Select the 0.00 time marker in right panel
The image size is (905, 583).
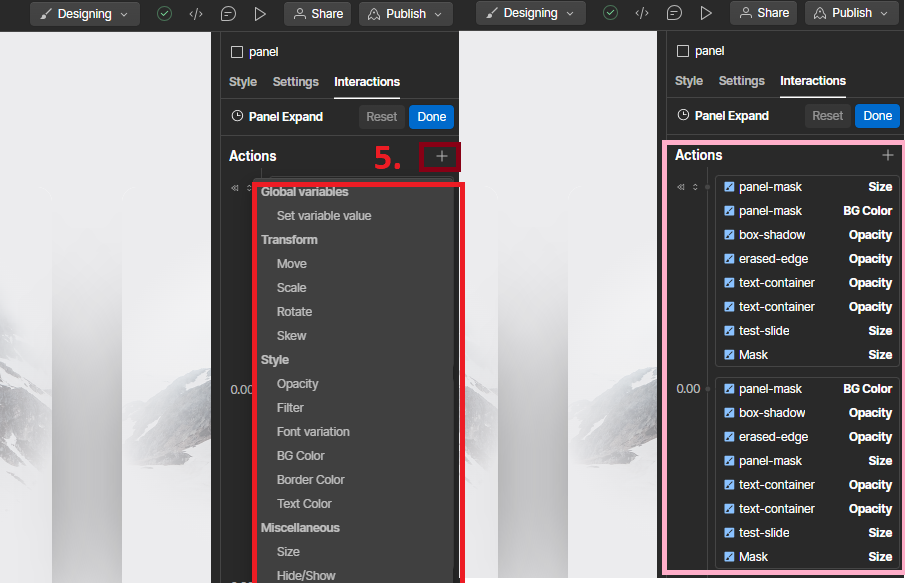[688, 389]
